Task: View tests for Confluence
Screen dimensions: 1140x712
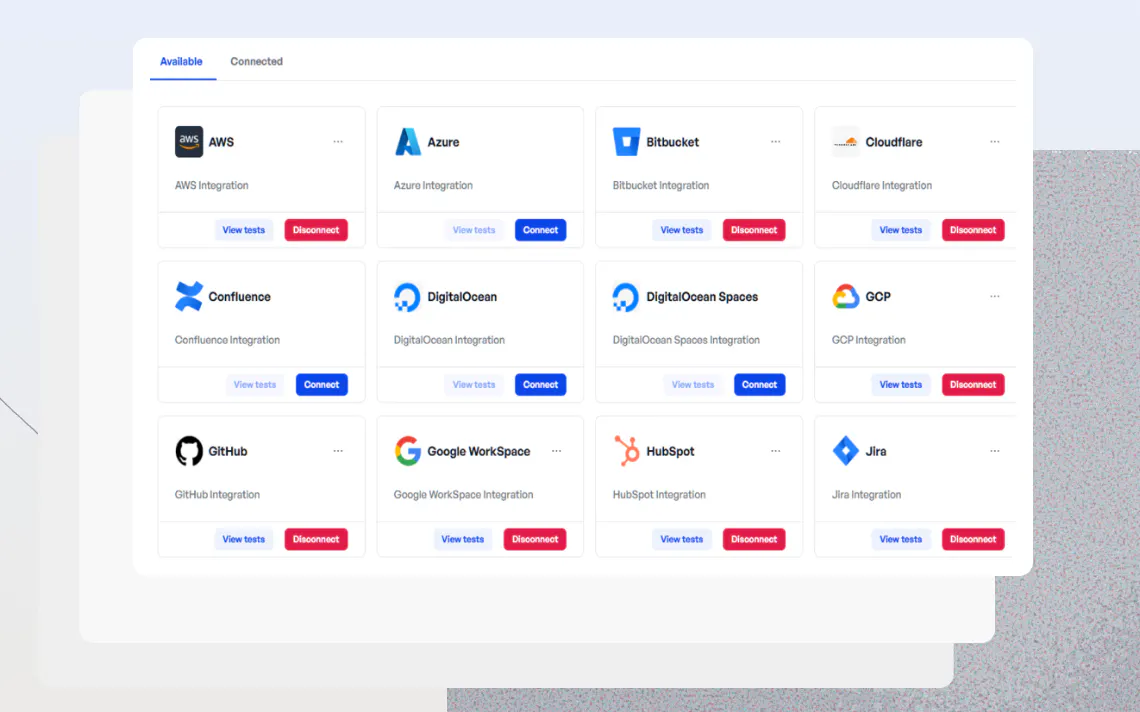Action: click(x=254, y=385)
